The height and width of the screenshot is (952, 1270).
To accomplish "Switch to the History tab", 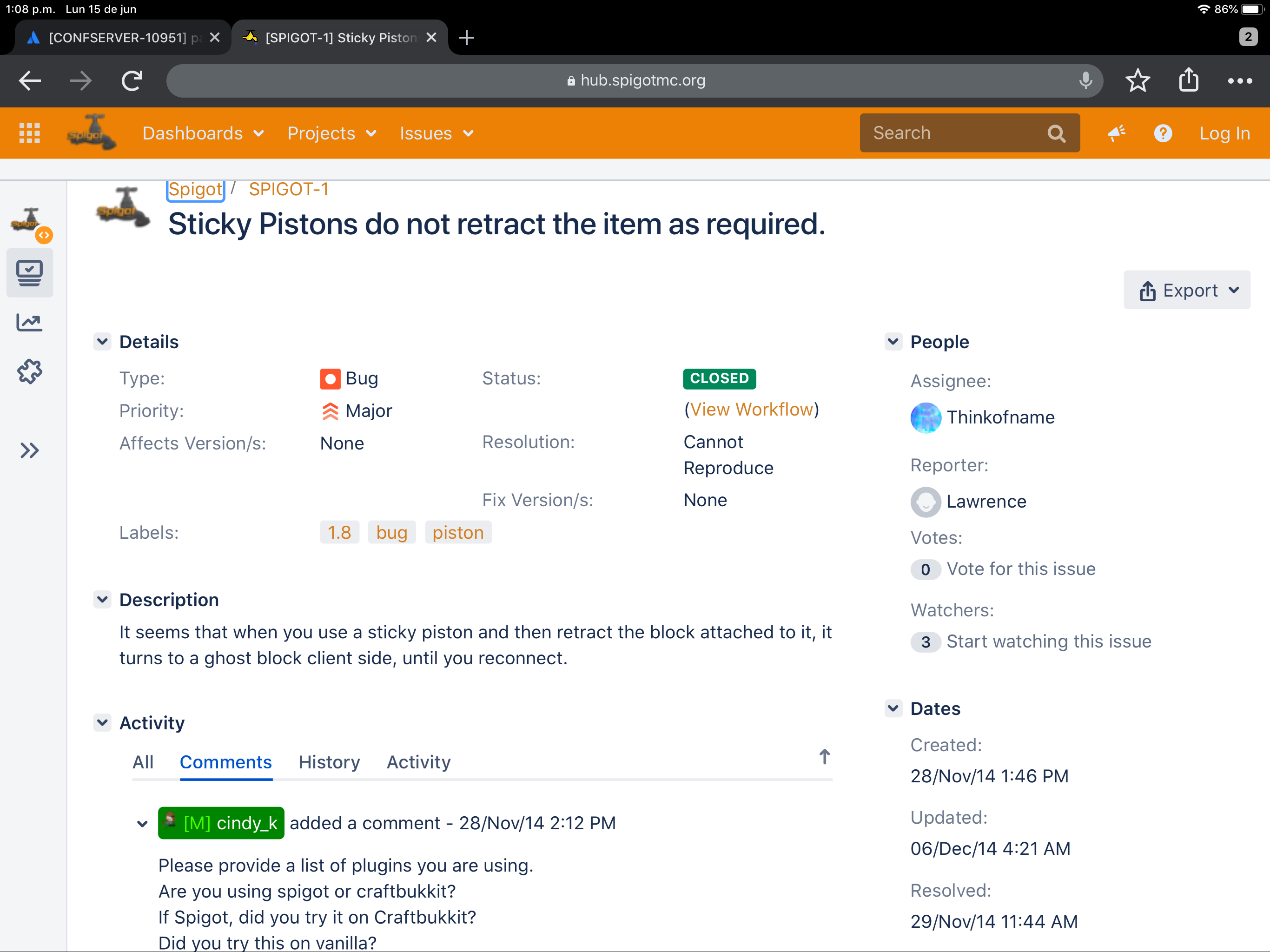I will pyautogui.click(x=329, y=762).
